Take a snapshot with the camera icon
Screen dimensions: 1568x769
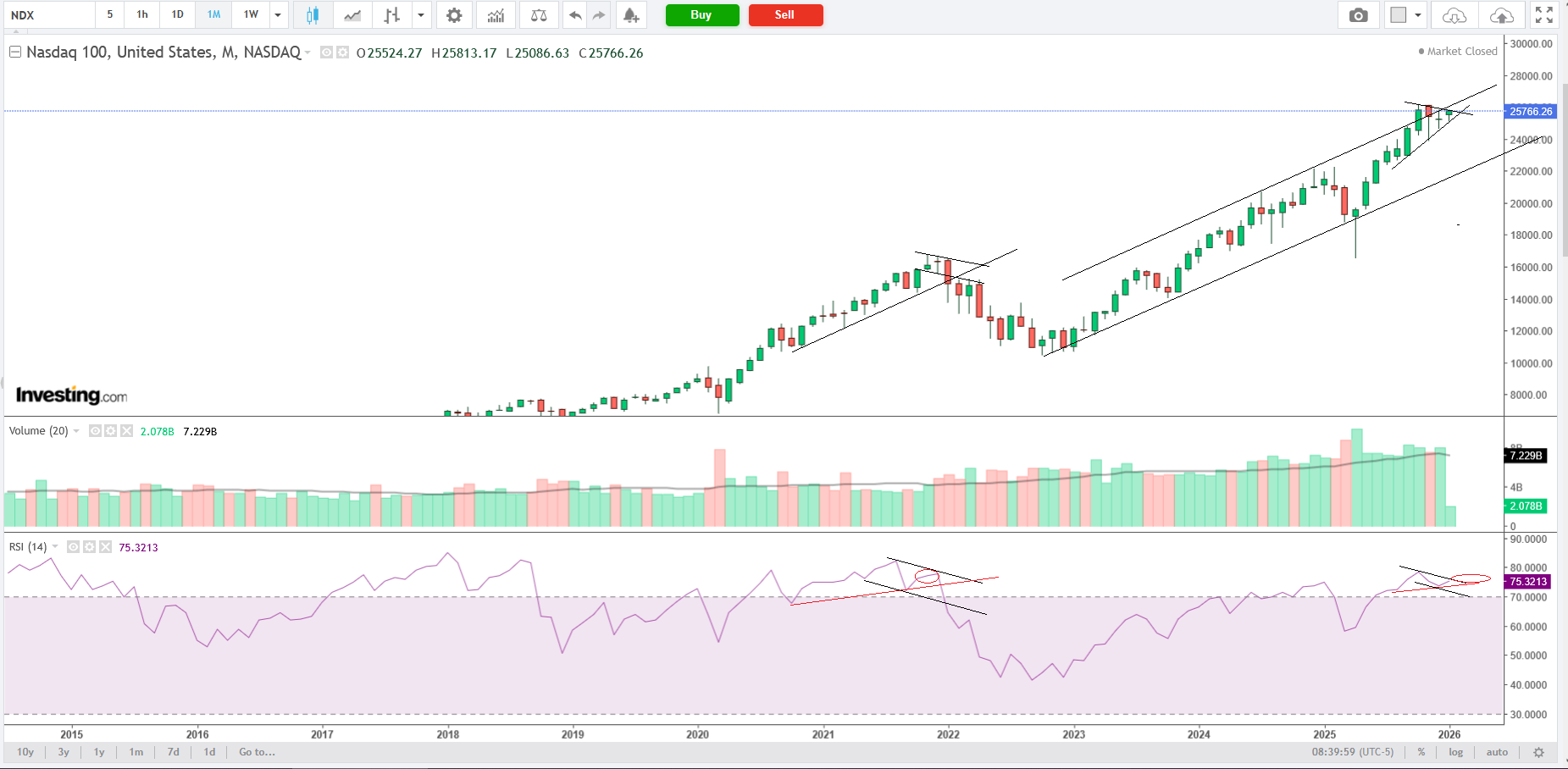click(x=1358, y=15)
